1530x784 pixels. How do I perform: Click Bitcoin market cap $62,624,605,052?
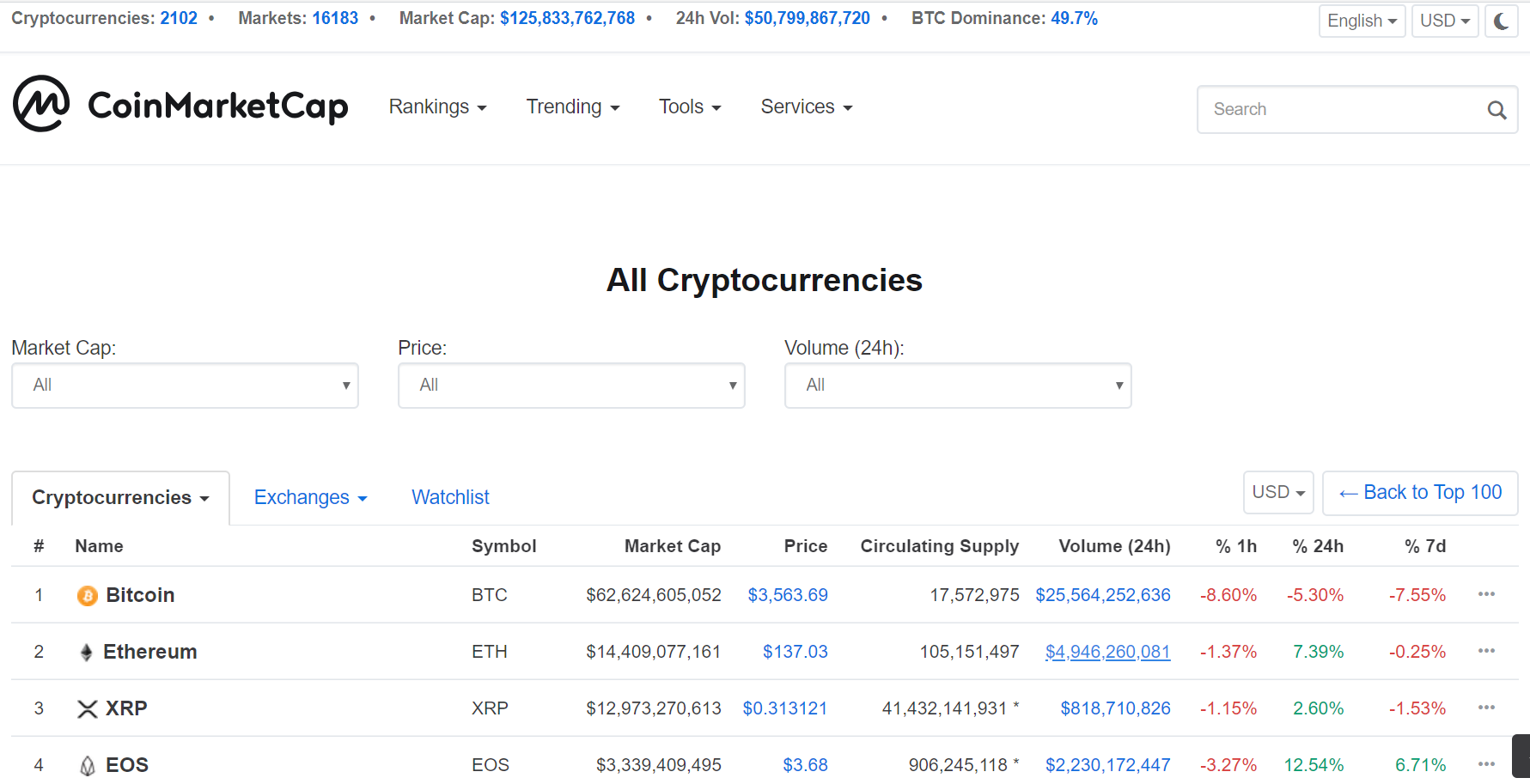tap(654, 595)
